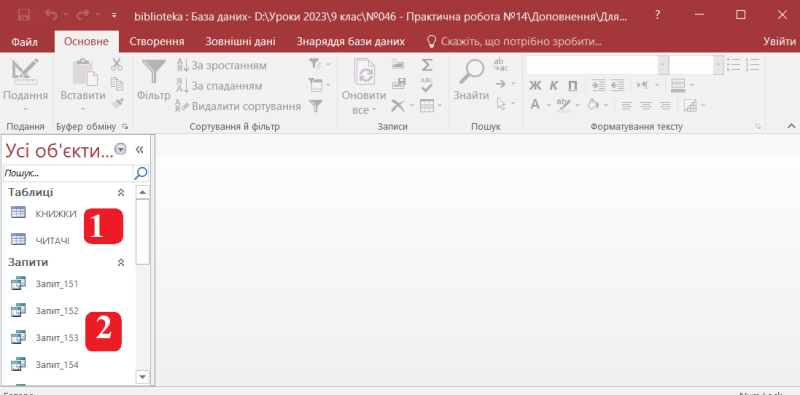Click Видалити сортування button

[238, 106]
